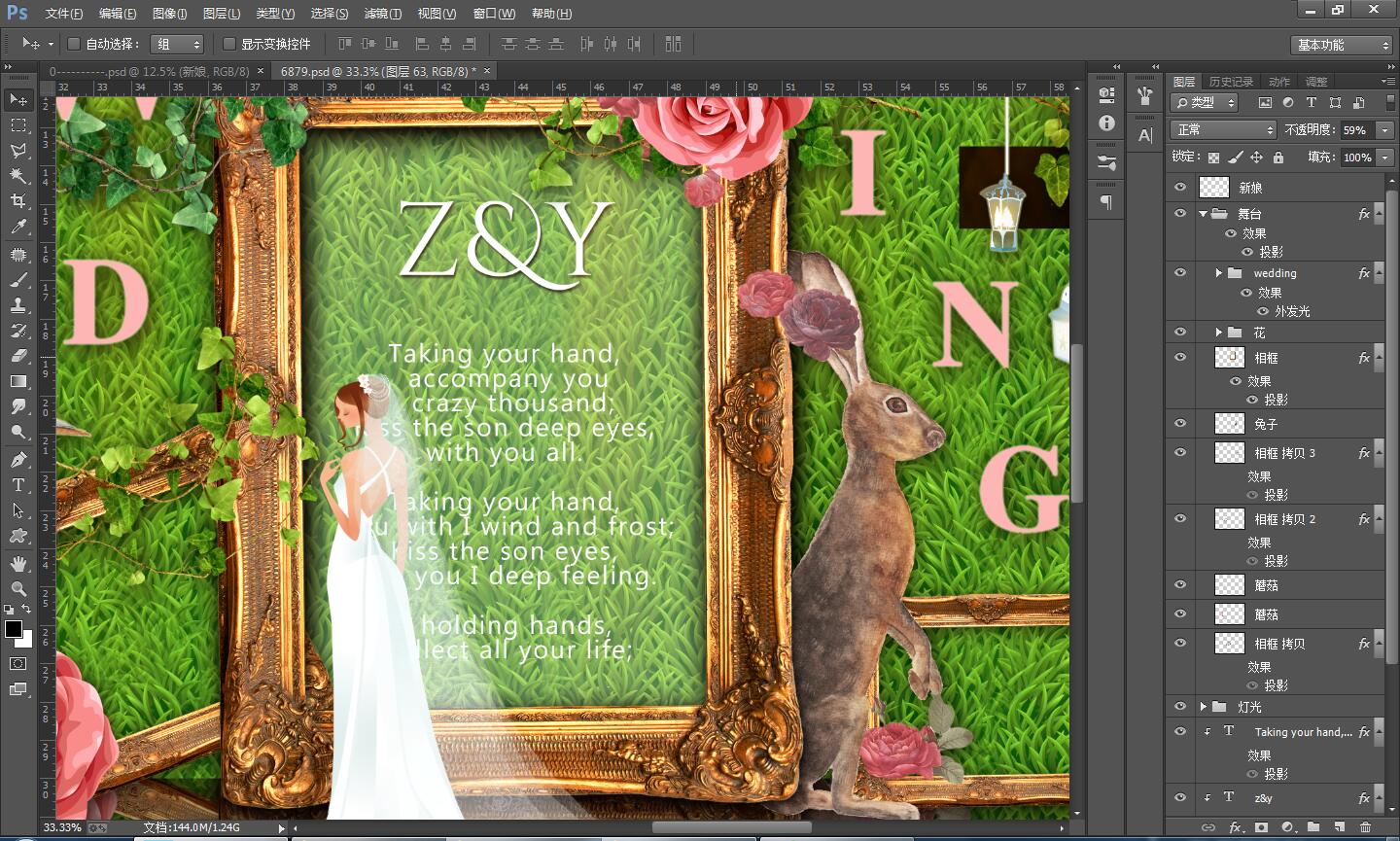Open the Character panel icon

click(1145, 135)
